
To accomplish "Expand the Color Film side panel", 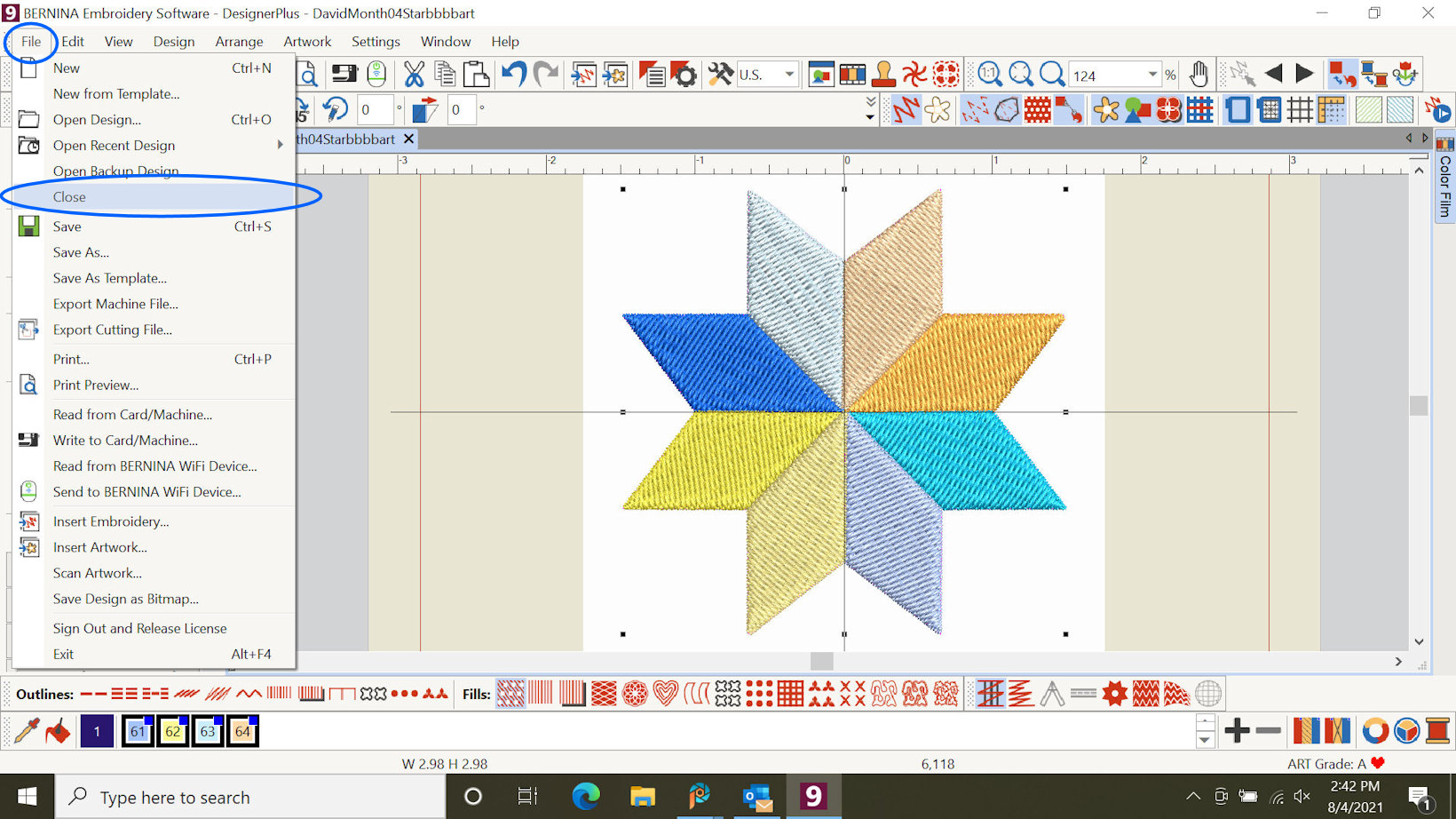I will [1445, 178].
